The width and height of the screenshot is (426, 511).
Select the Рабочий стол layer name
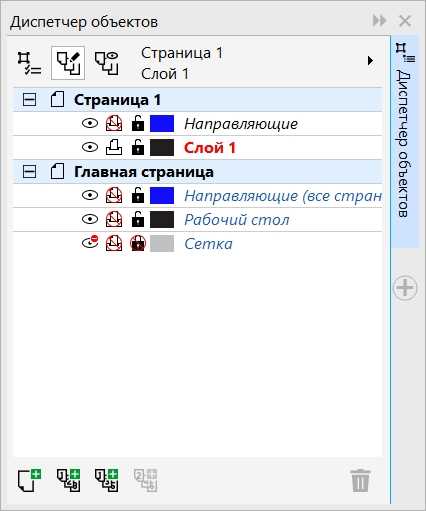coord(237,220)
